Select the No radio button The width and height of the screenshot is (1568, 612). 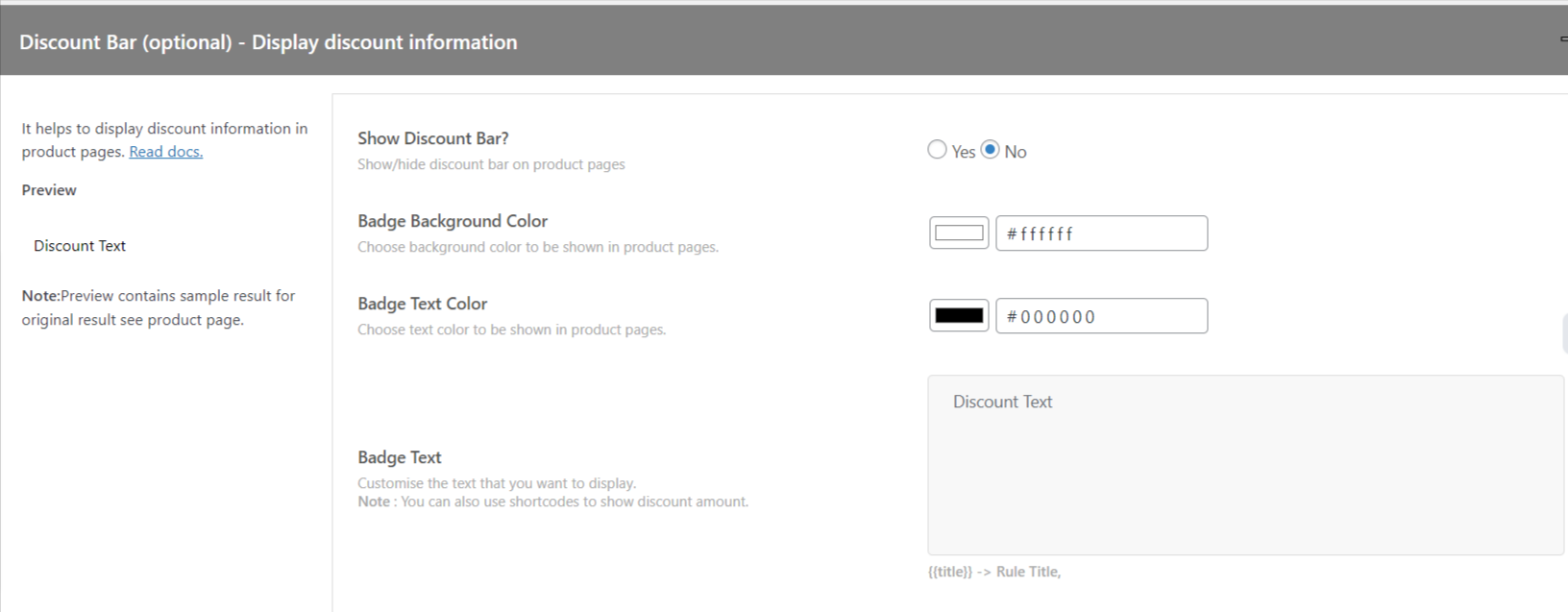991,150
